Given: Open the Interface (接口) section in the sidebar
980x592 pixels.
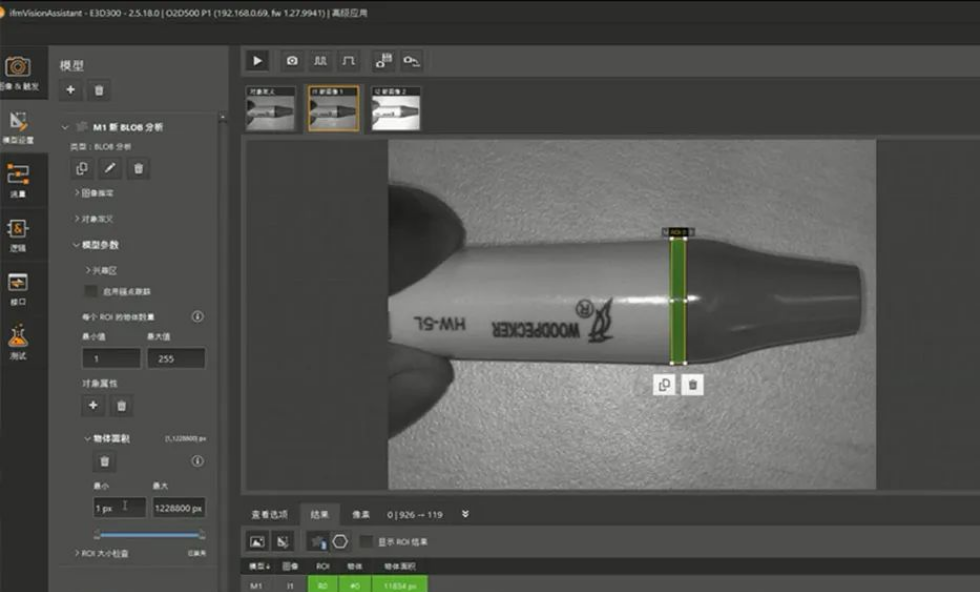Looking at the screenshot, I should pyautogui.click(x=17, y=287).
